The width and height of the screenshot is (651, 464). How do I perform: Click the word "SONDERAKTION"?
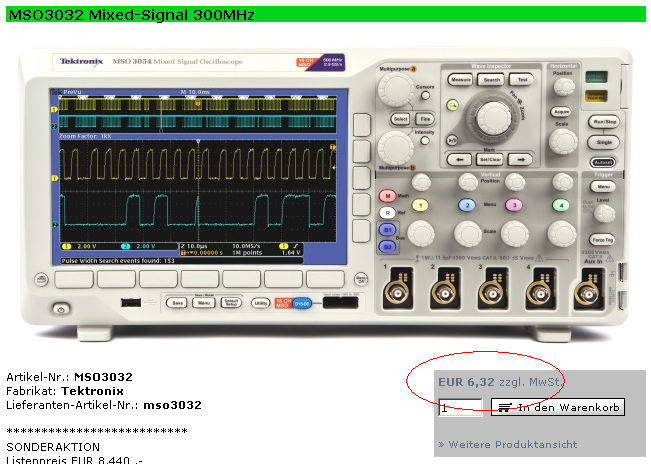click(53, 447)
